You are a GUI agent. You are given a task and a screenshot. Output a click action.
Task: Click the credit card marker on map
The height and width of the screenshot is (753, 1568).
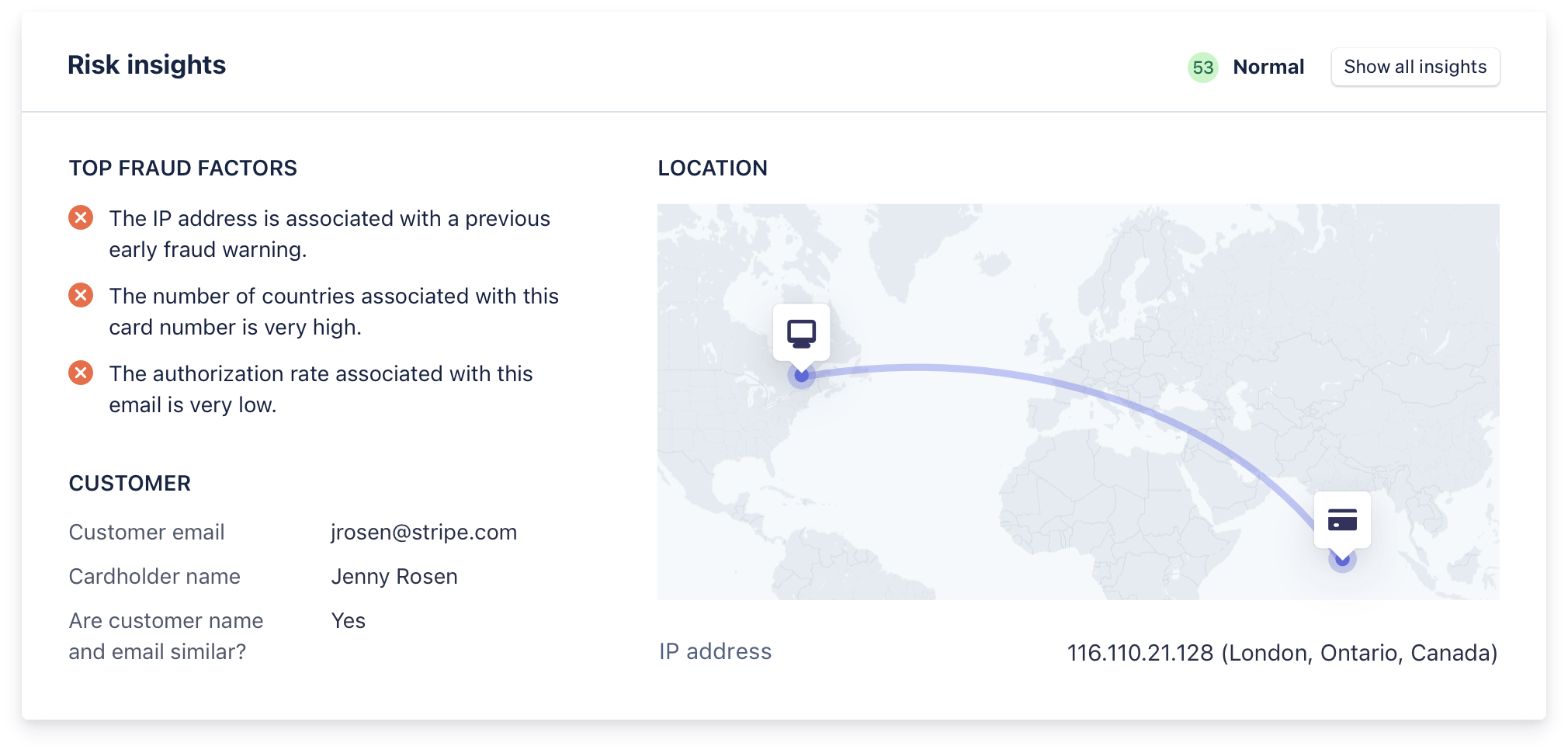pos(1342,520)
